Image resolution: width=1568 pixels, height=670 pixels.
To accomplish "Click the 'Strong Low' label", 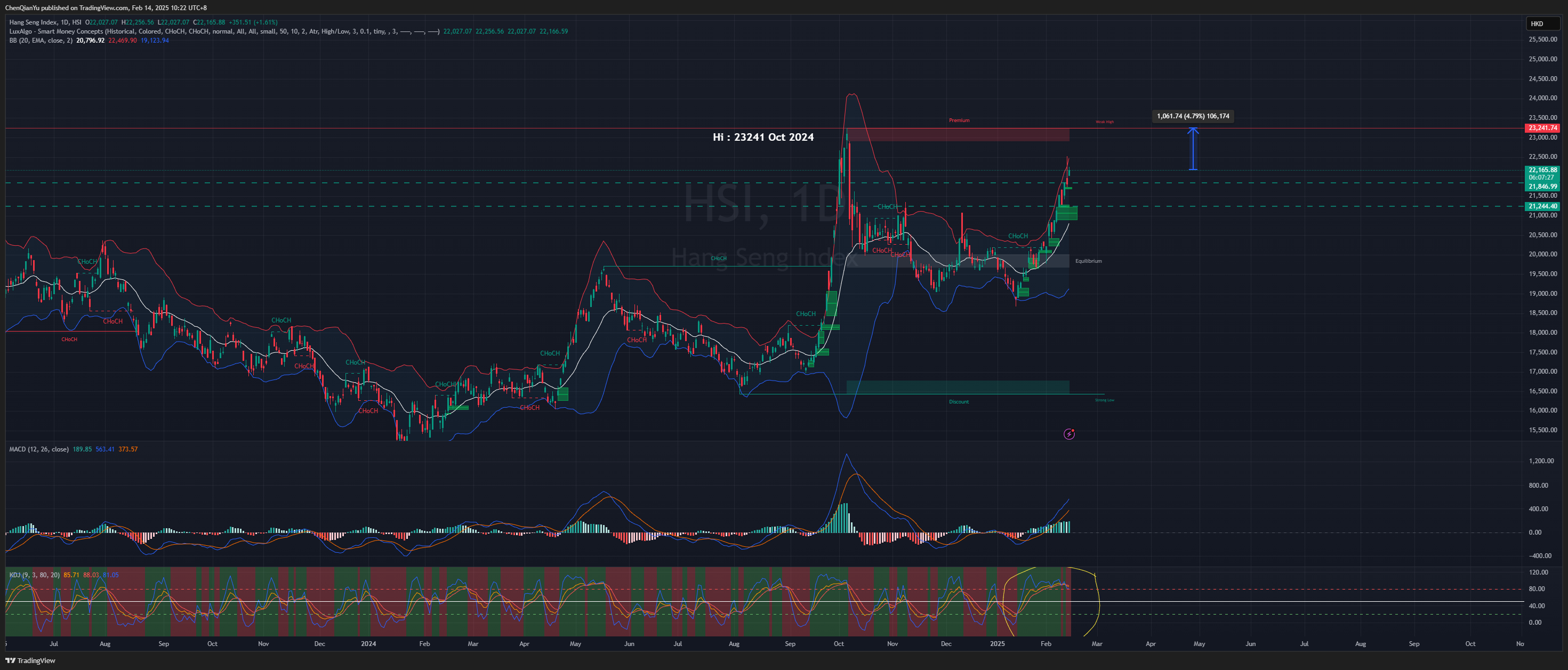I will point(1105,400).
